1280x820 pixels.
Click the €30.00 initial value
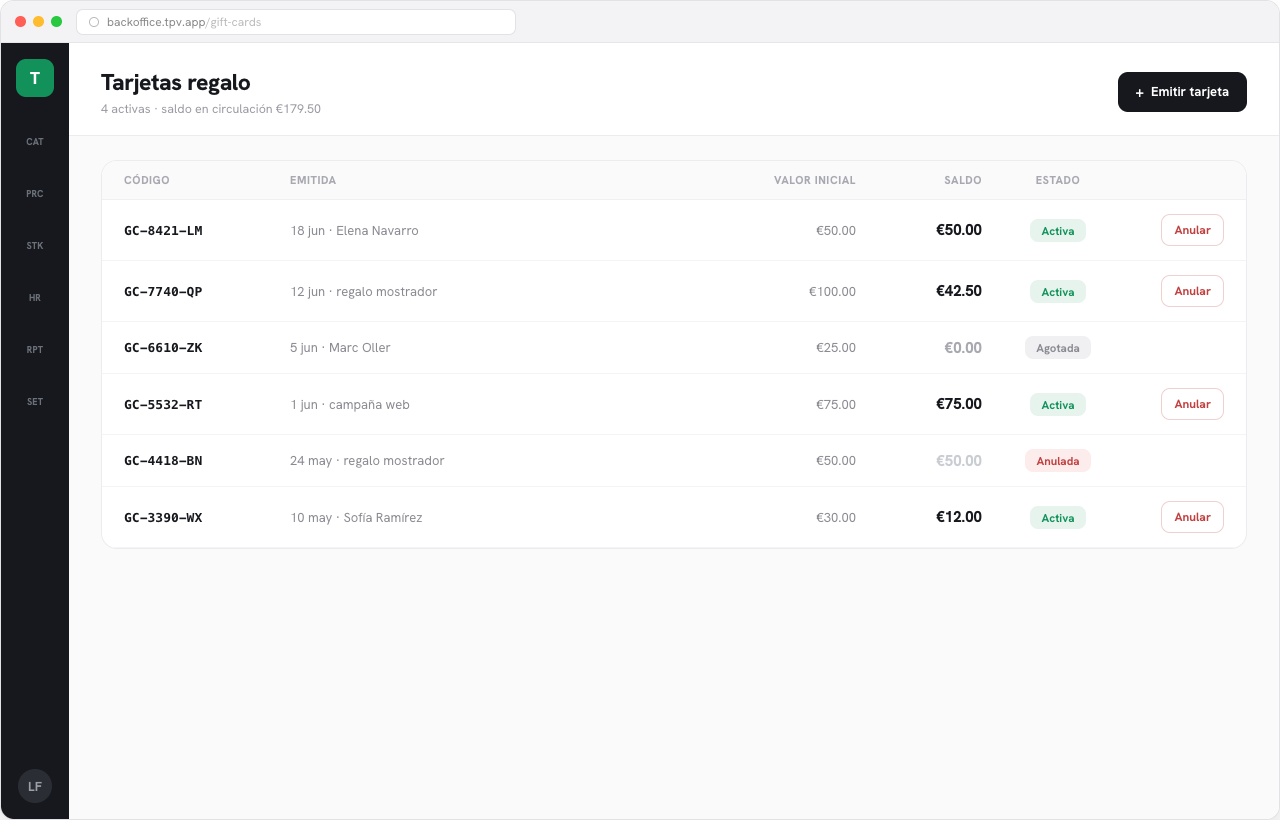[836, 518]
